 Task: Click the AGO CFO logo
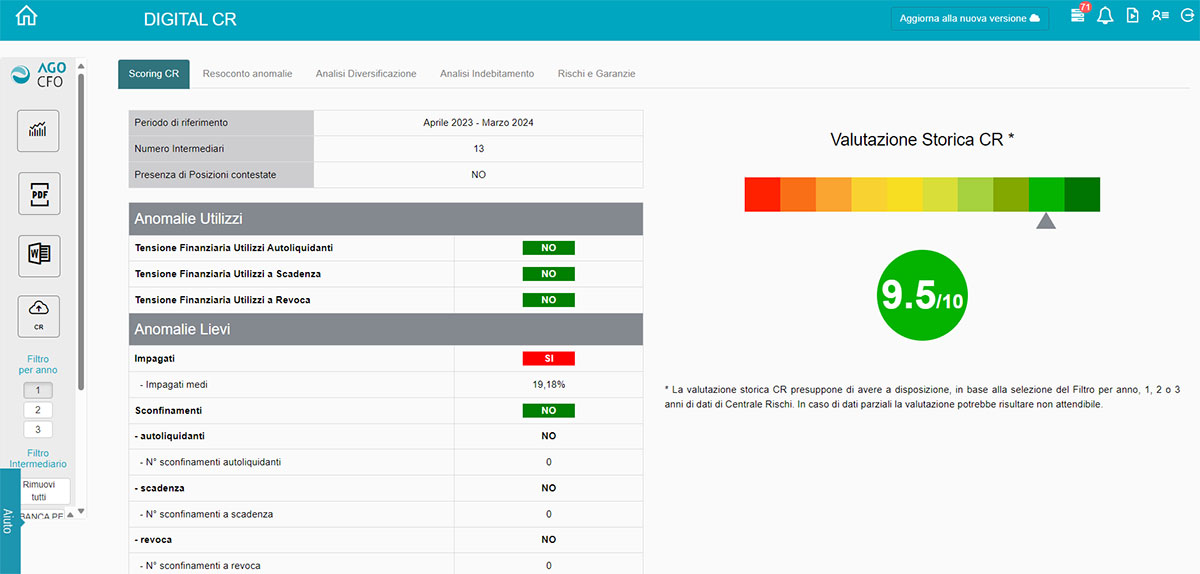(38, 75)
